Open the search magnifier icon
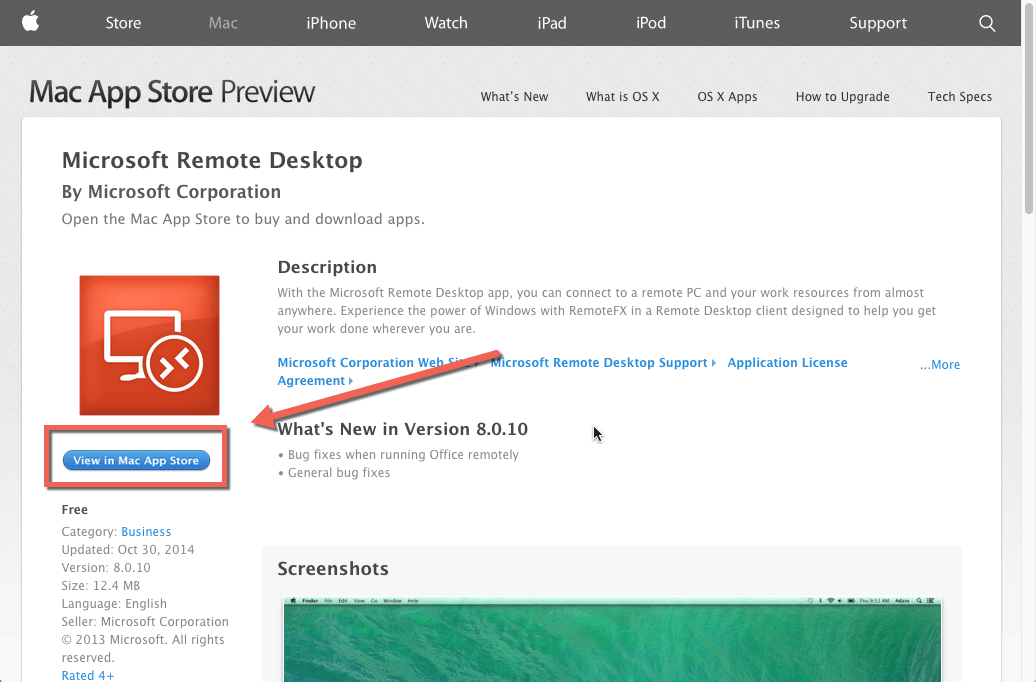Viewport: 1036px width, 682px height. point(987,23)
